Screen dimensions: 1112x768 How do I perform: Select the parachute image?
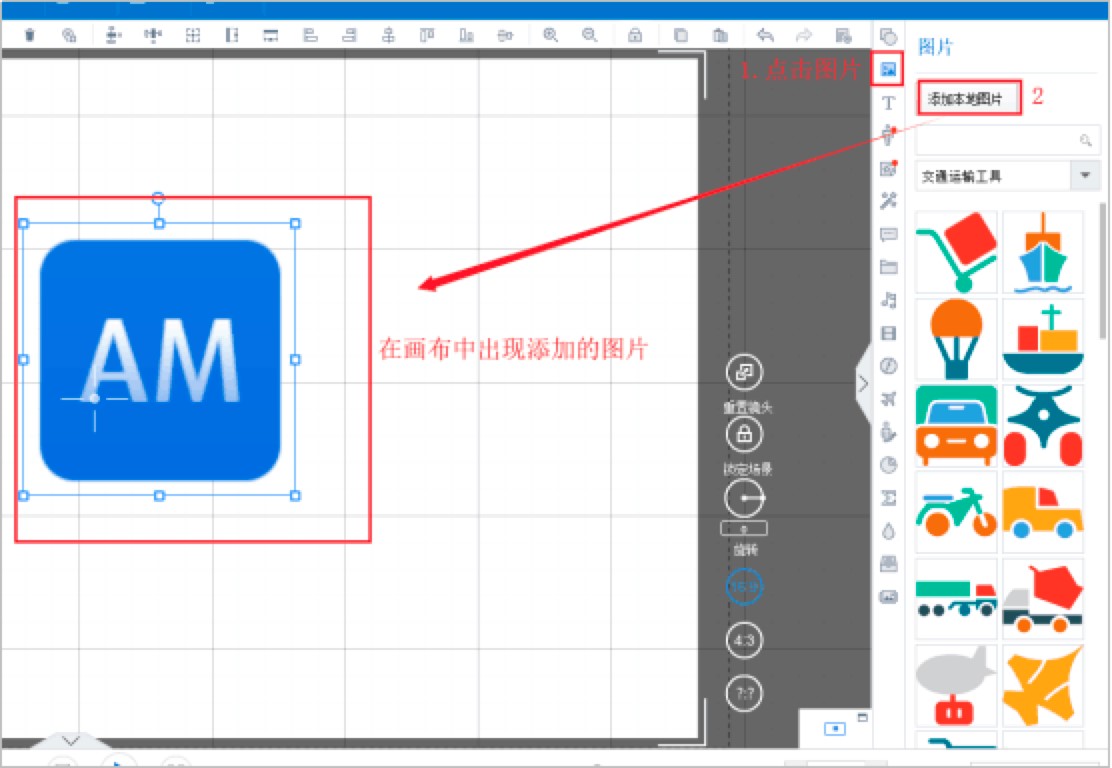coord(956,339)
